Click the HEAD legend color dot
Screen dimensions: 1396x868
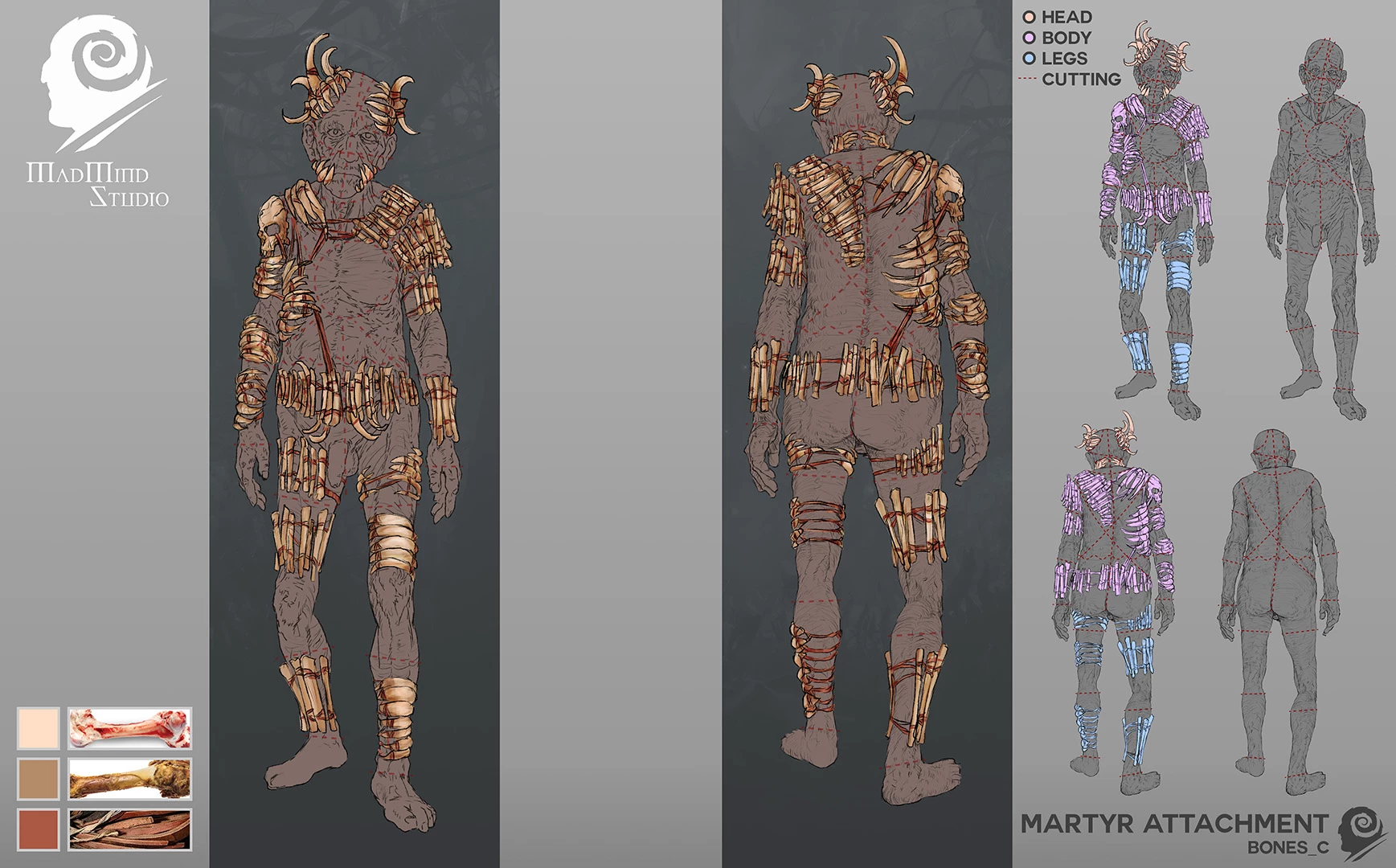pyautogui.click(x=1028, y=17)
